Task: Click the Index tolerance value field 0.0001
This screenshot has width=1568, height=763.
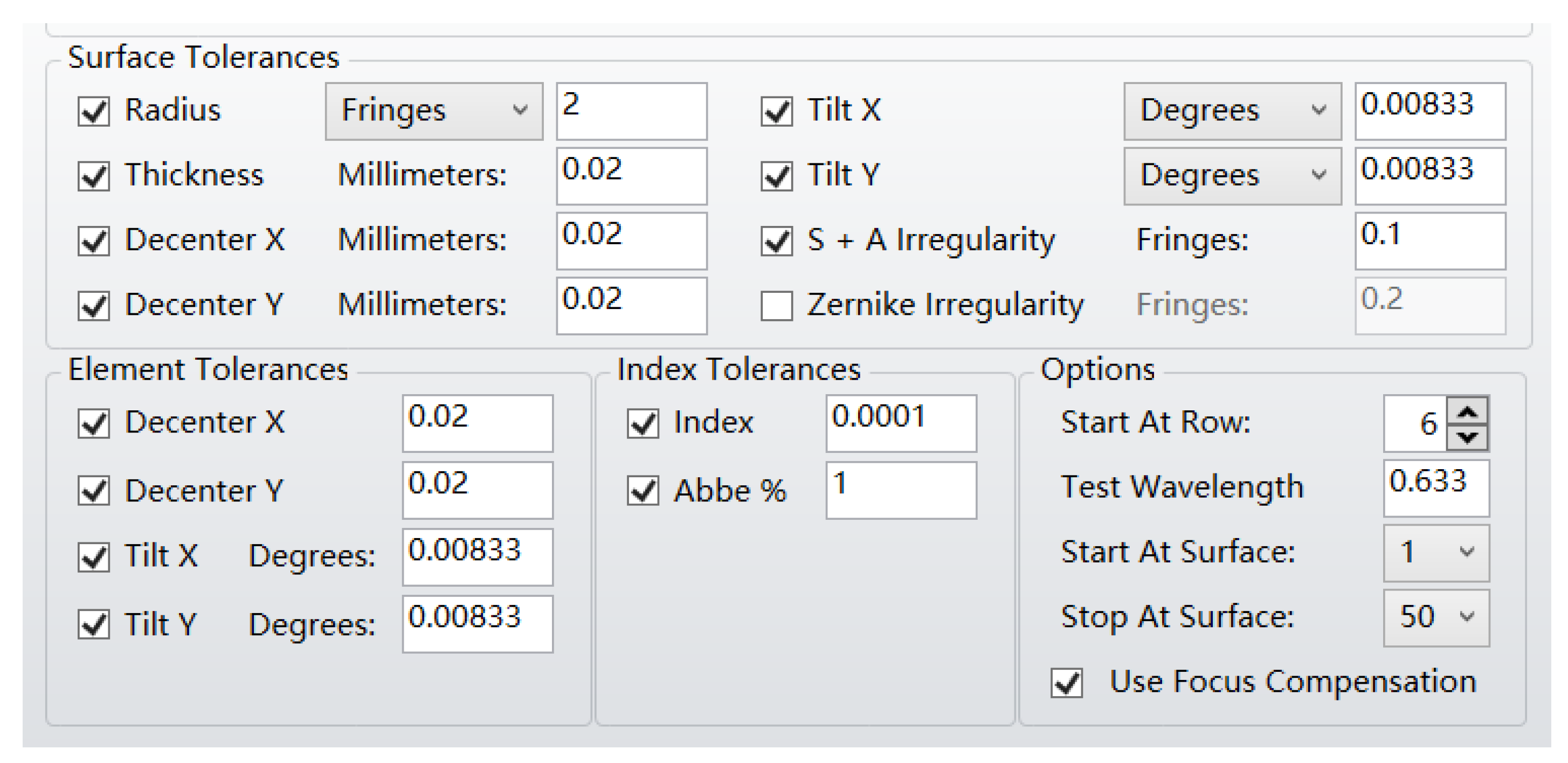Action: pyautogui.click(x=901, y=424)
